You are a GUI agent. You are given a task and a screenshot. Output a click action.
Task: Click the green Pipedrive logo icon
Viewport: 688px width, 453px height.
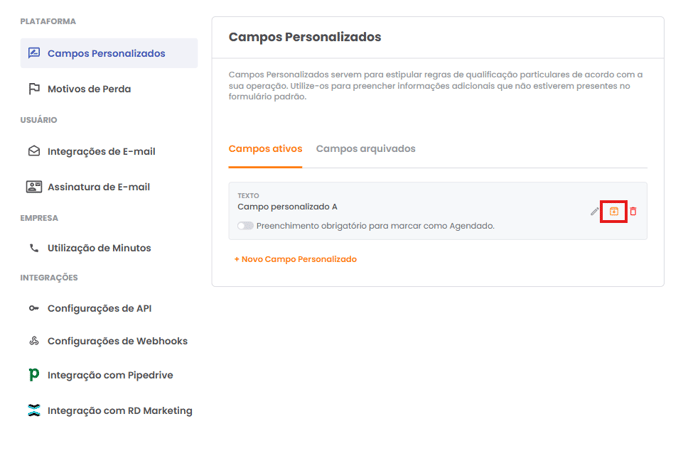pos(34,374)
